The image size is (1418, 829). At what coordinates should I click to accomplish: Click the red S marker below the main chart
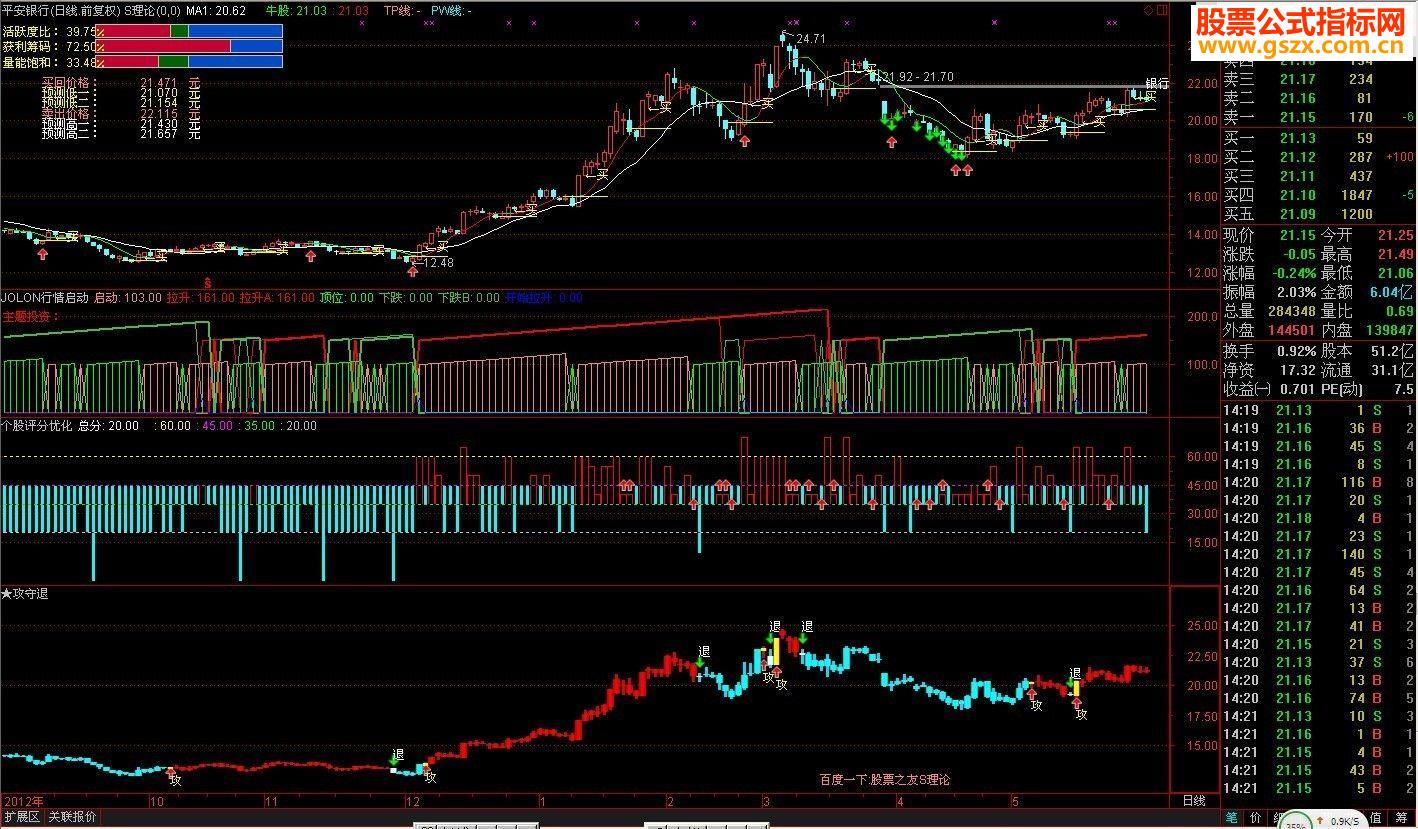[208, 284]
